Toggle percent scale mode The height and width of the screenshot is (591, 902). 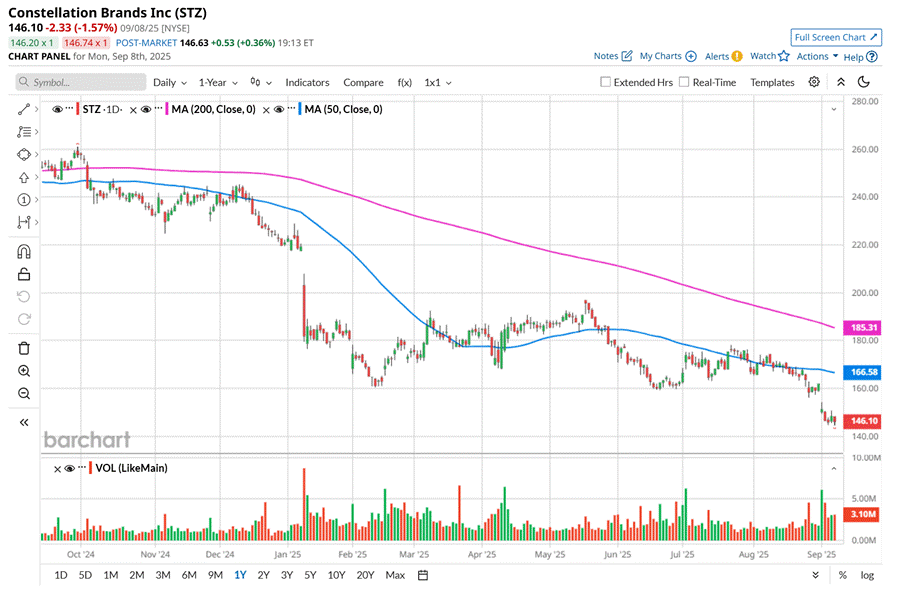(843, 575)
